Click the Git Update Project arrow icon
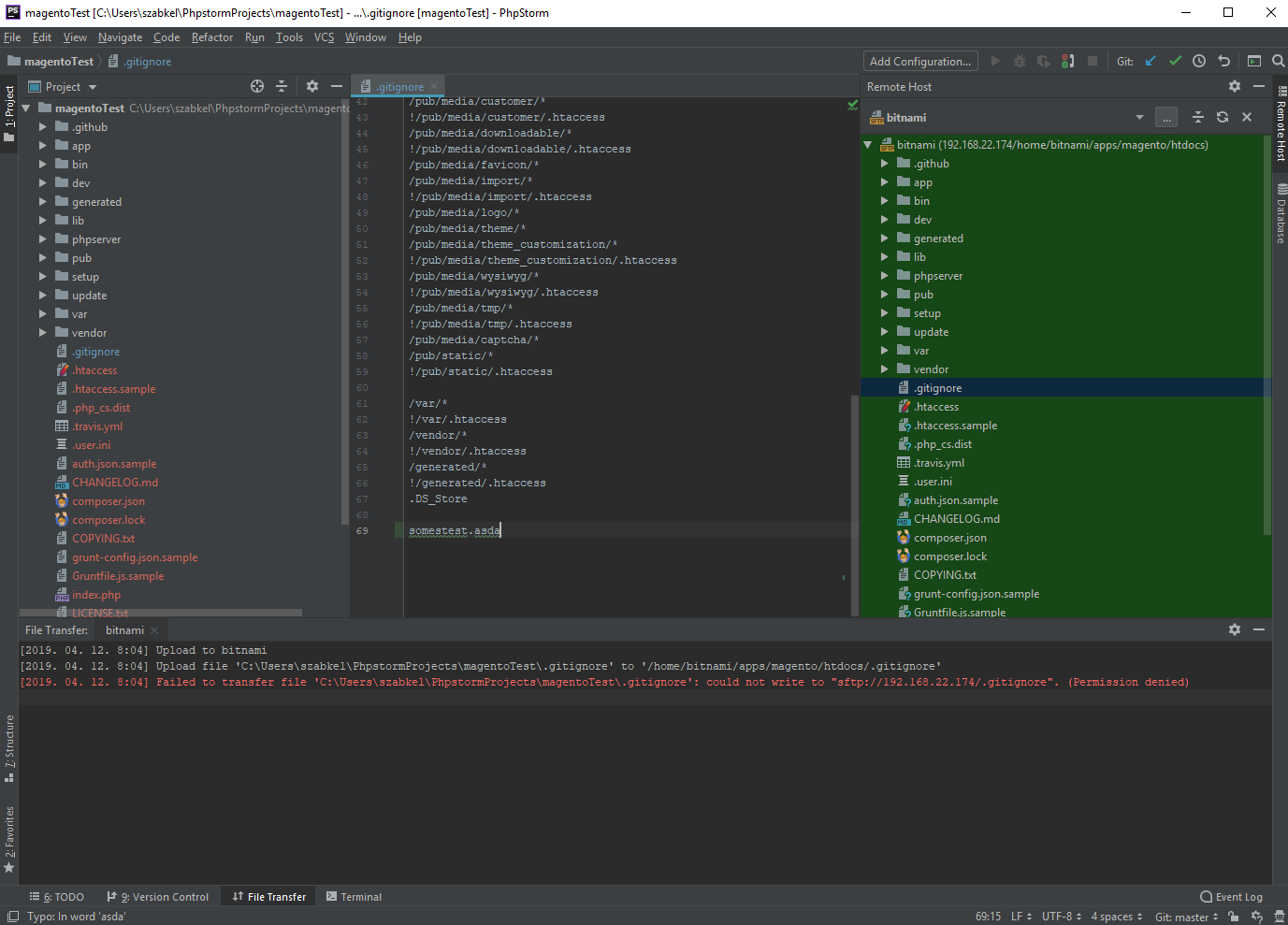The height and width of the screenshot is (925, 1288). 1151,61
